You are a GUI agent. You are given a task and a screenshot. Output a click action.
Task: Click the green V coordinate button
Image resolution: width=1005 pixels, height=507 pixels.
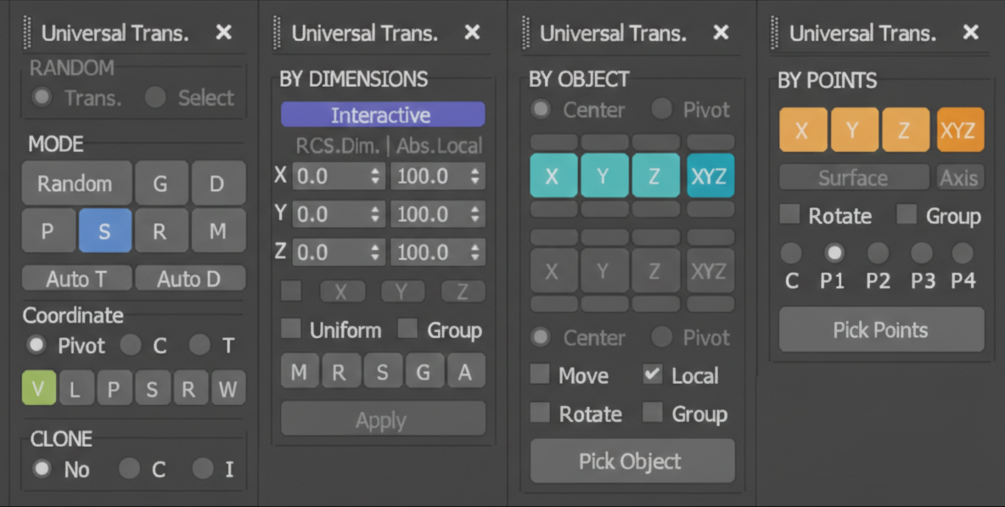tap(39, 388)
